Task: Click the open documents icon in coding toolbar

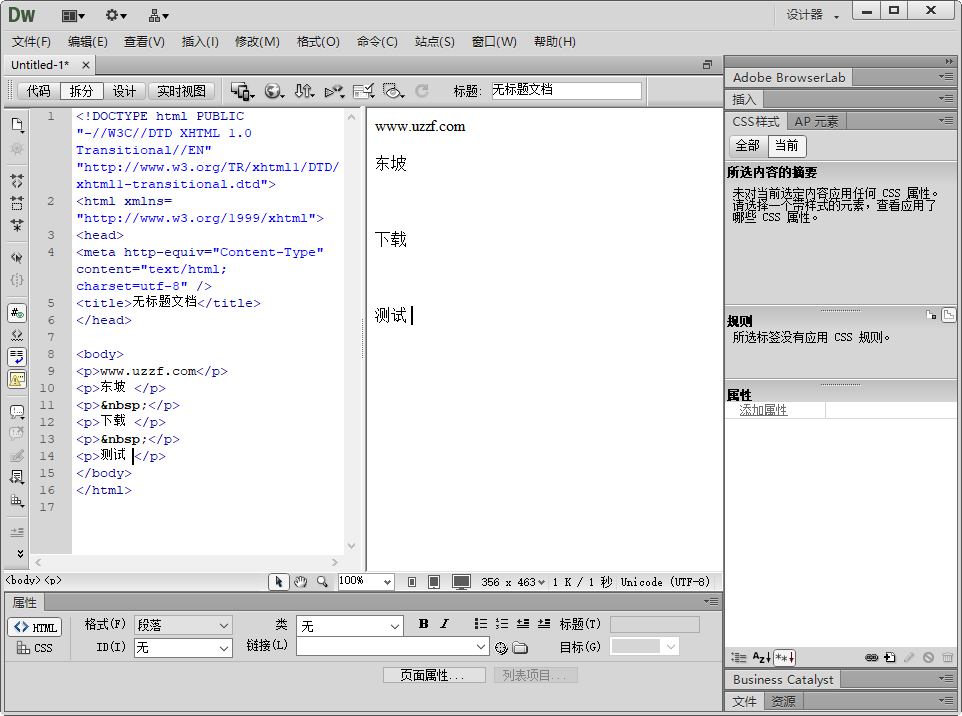Action: coord(17,125)
